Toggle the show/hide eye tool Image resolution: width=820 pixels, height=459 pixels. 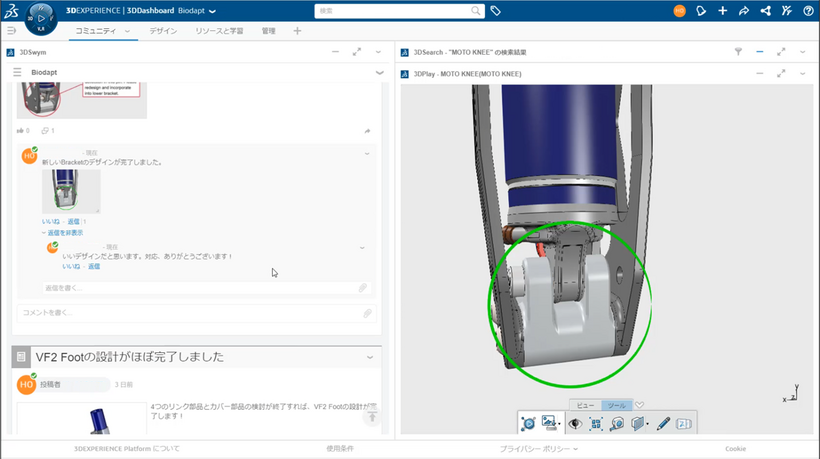575,423
